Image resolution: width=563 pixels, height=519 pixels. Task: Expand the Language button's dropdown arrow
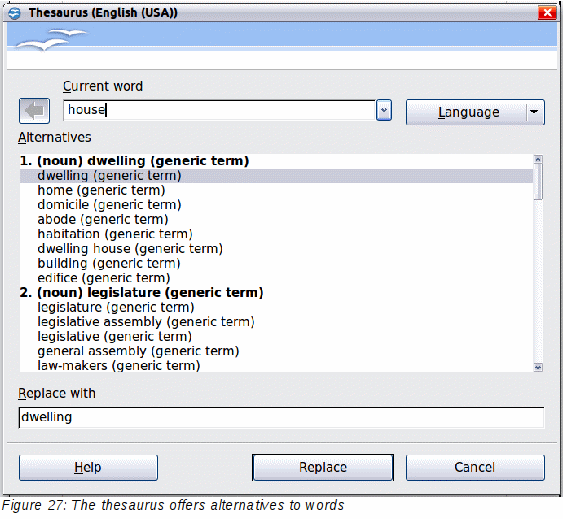coord(535,112)
